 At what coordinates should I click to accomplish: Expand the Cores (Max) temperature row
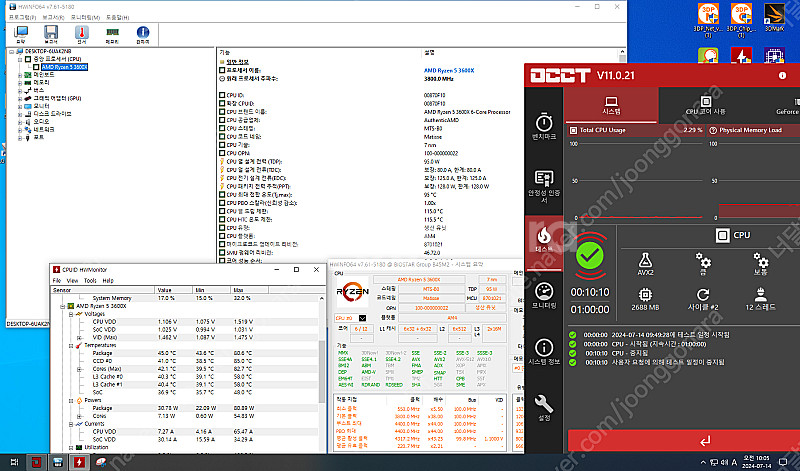[79, 369]
